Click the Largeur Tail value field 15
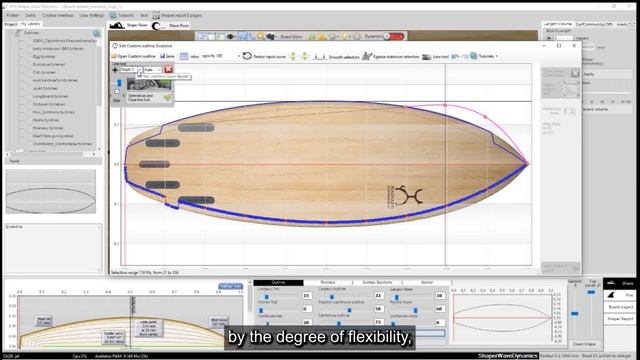The height and width of the screenshot is (360, 640). click(x=307, y=296)
